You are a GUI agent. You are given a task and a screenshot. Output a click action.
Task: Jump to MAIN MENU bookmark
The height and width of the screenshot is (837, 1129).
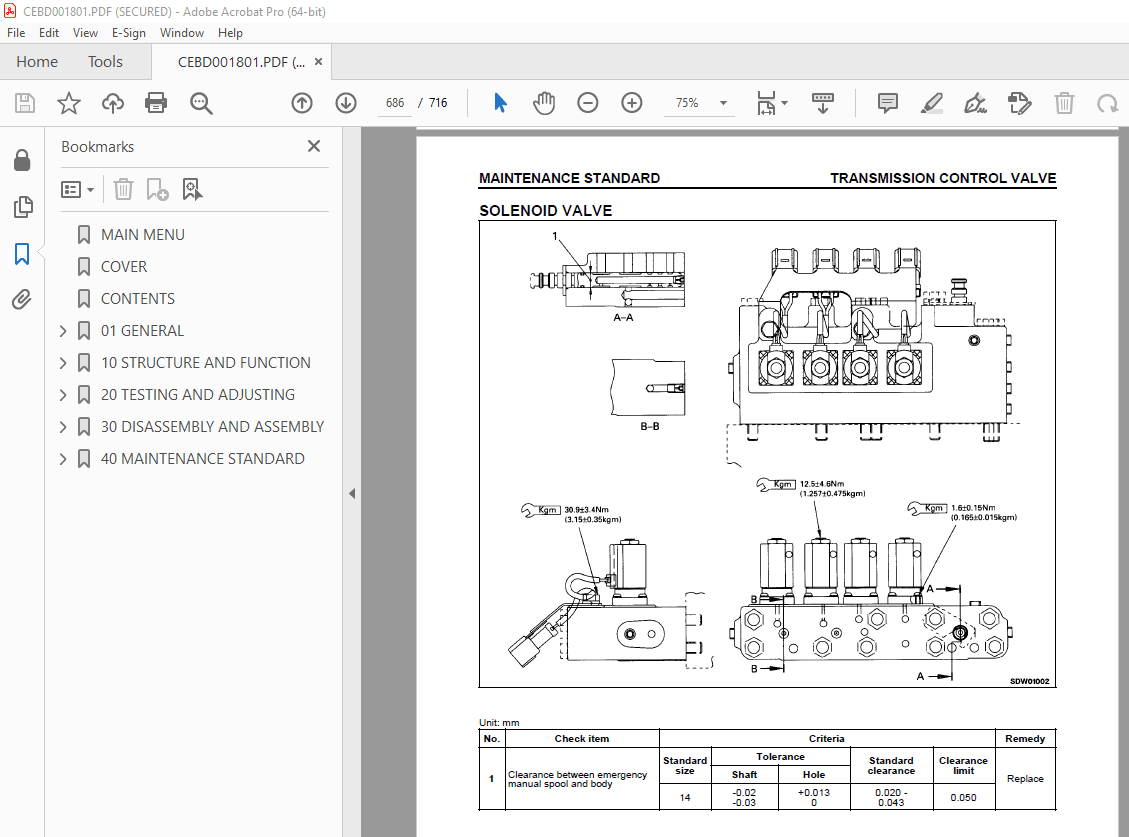coord(143,235)
